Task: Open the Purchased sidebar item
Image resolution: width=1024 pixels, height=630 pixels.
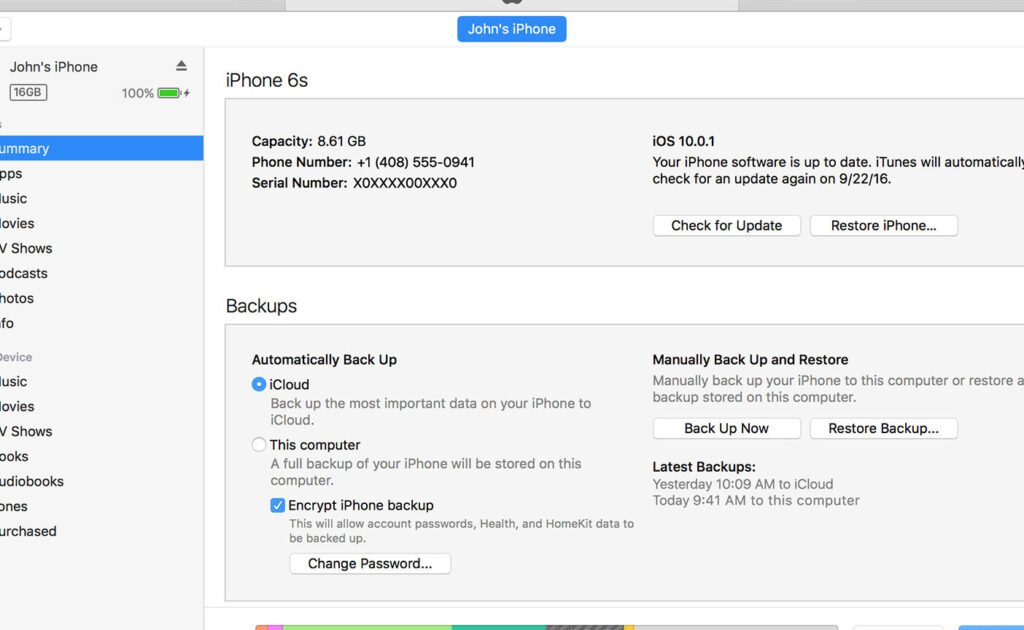Action: [101, 531]
